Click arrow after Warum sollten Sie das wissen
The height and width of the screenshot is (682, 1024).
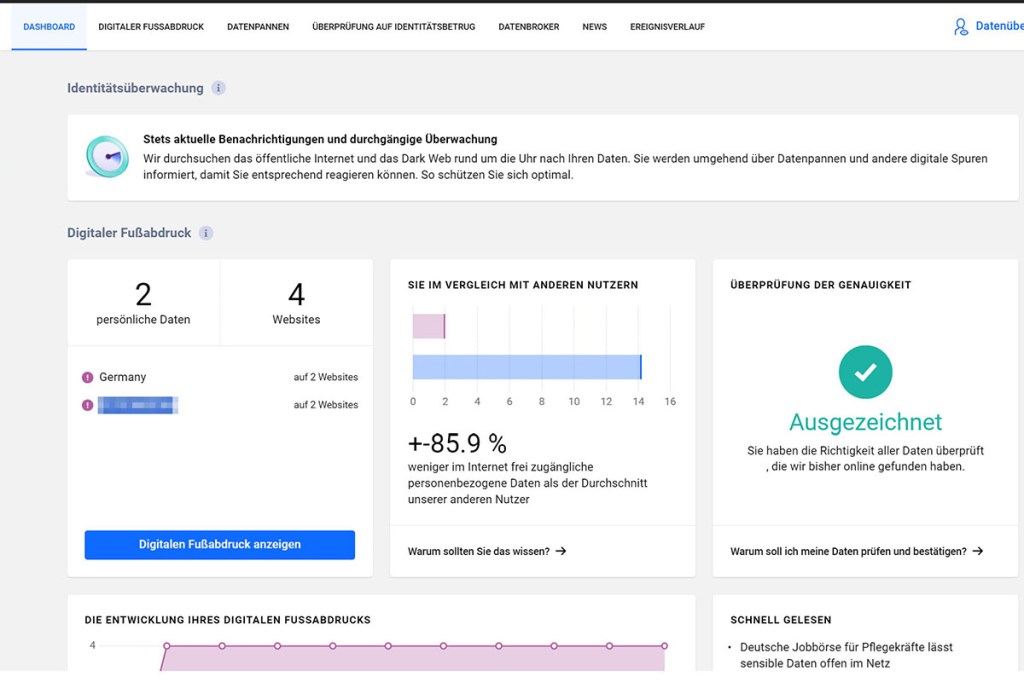[x=561, y=551]
